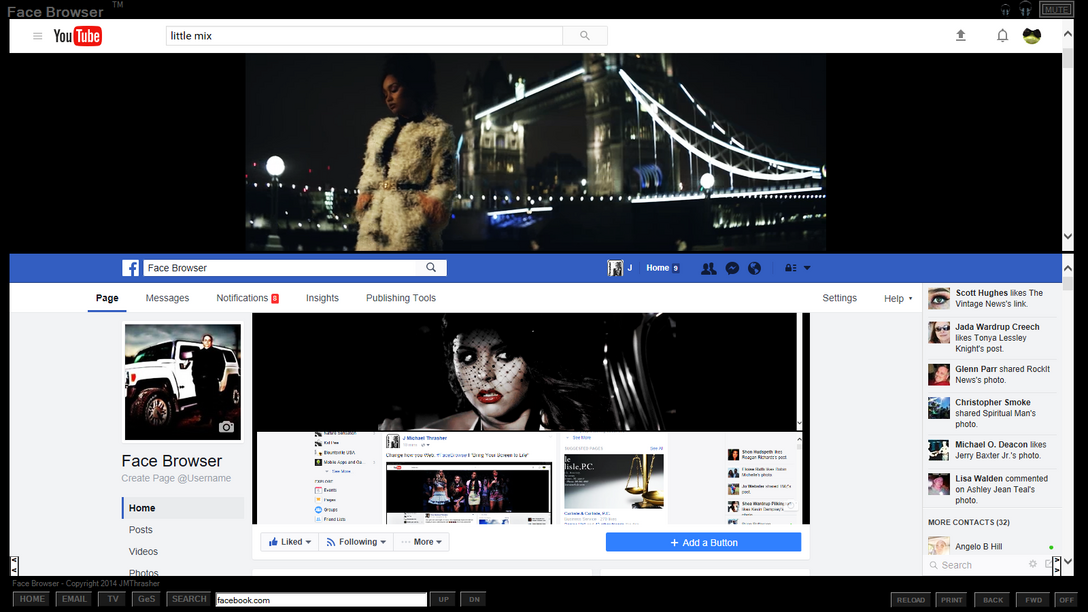
Task: Open Facebook friend requests icon
Action: point(709,267)
